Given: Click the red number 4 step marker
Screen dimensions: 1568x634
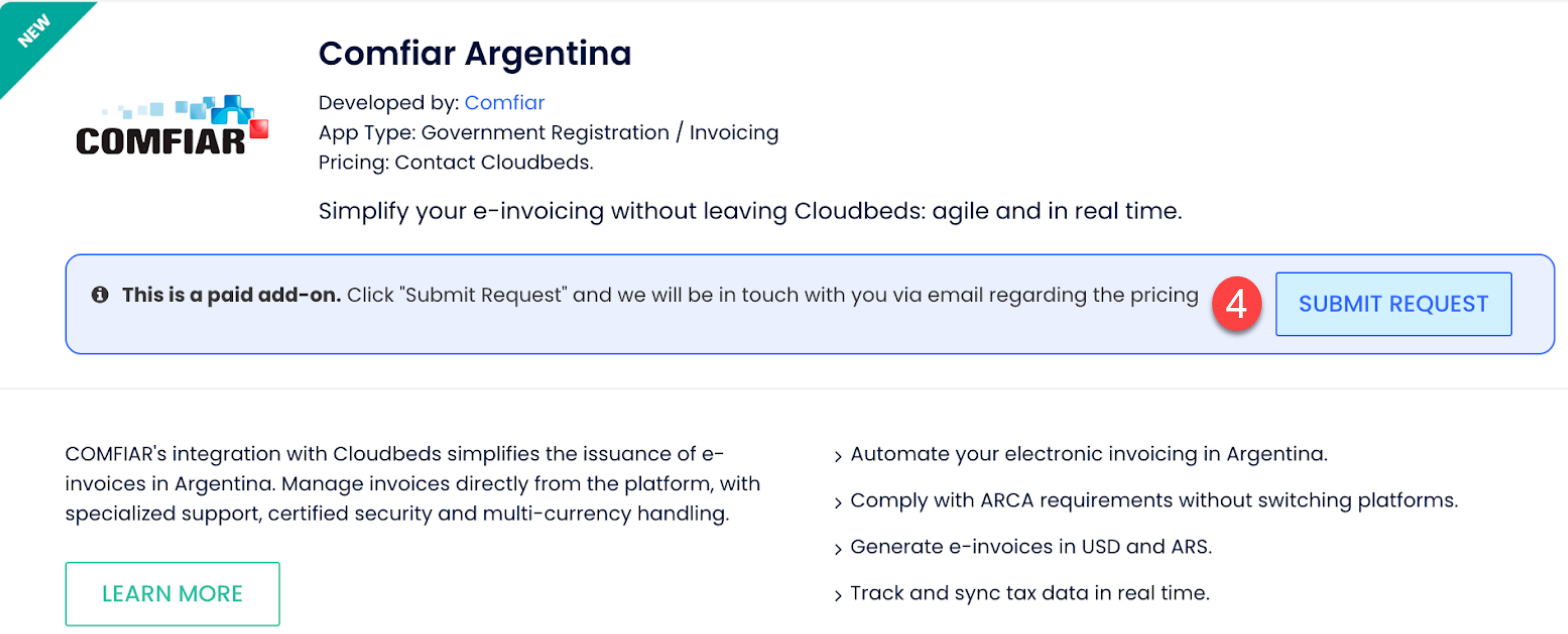Looking at the screenshot, I should click(x=1236, y=303).
